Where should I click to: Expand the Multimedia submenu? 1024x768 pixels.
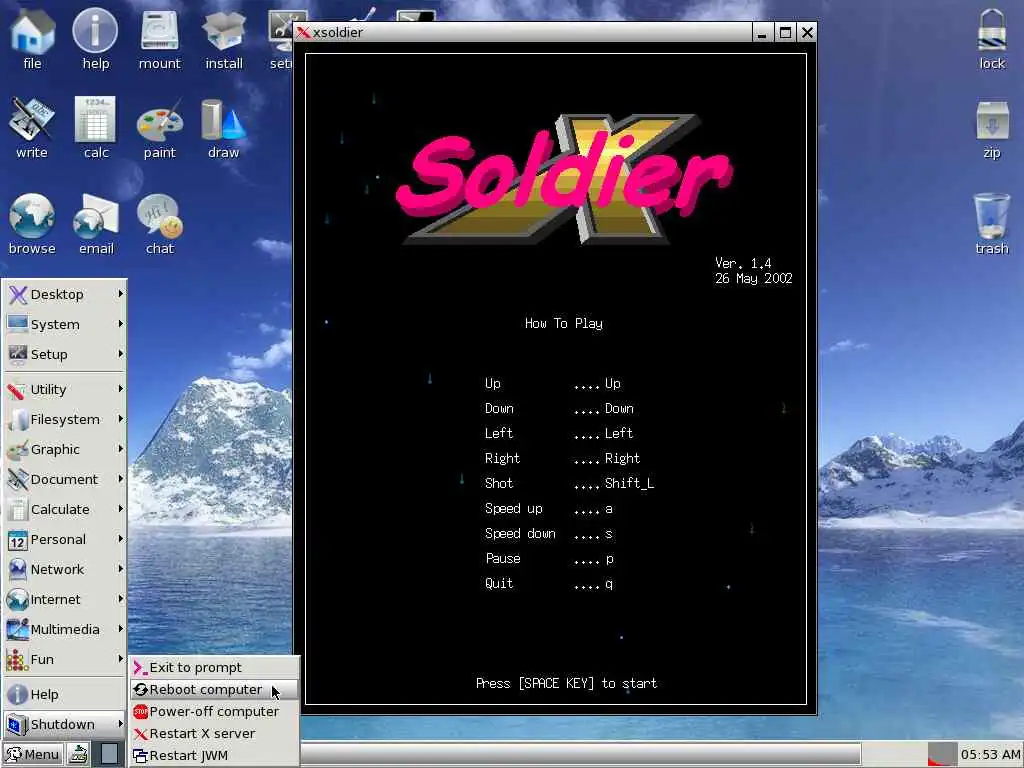point(64,630)
